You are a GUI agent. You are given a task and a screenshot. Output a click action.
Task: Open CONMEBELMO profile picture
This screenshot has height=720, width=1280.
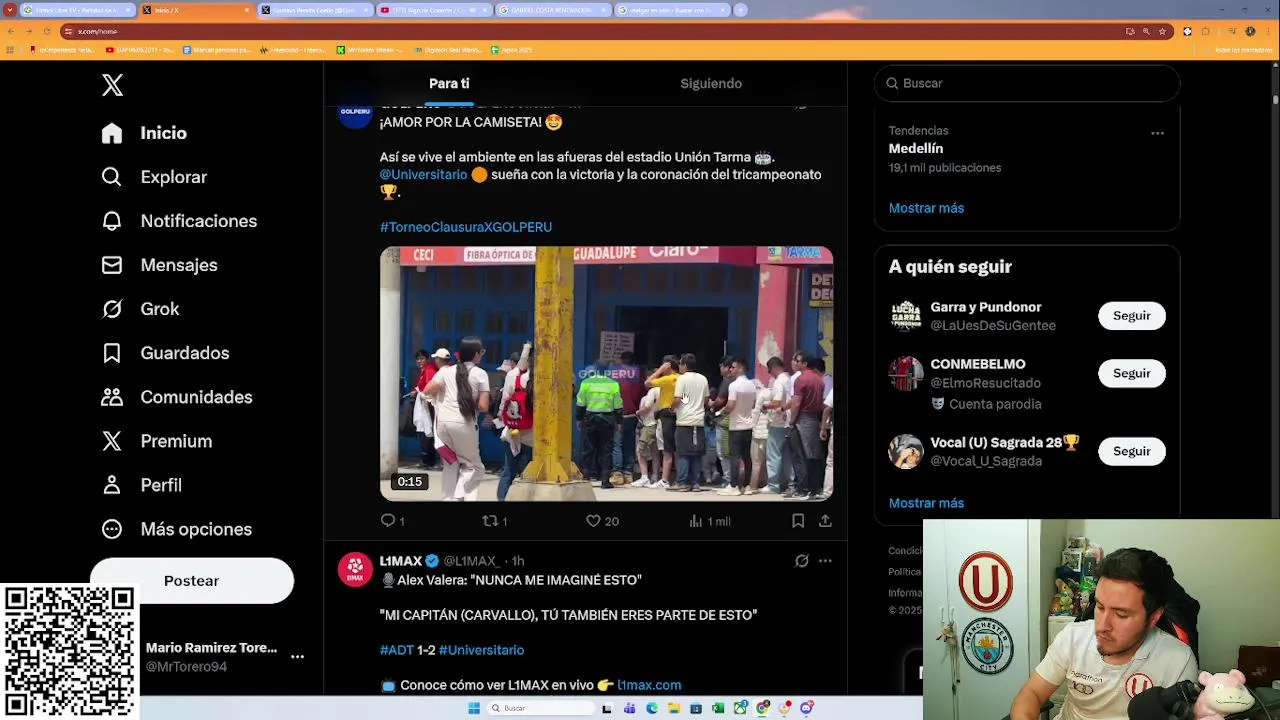[906, 374]
